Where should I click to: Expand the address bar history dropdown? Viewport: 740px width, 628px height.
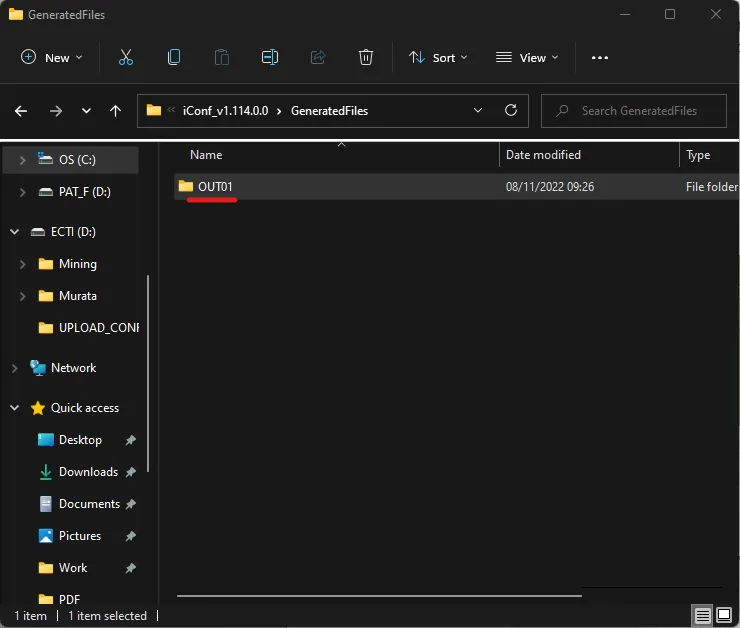pos(478,110)
